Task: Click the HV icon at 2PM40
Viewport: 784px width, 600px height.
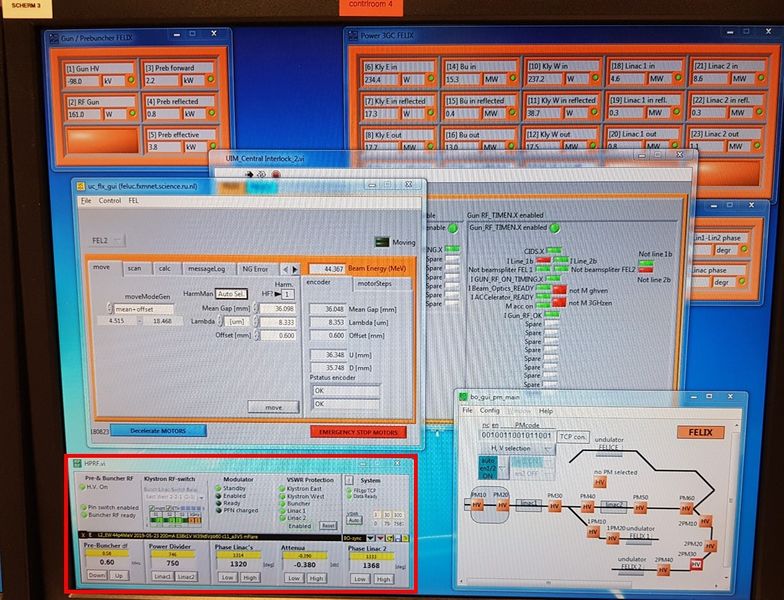Action: point(663,570)
